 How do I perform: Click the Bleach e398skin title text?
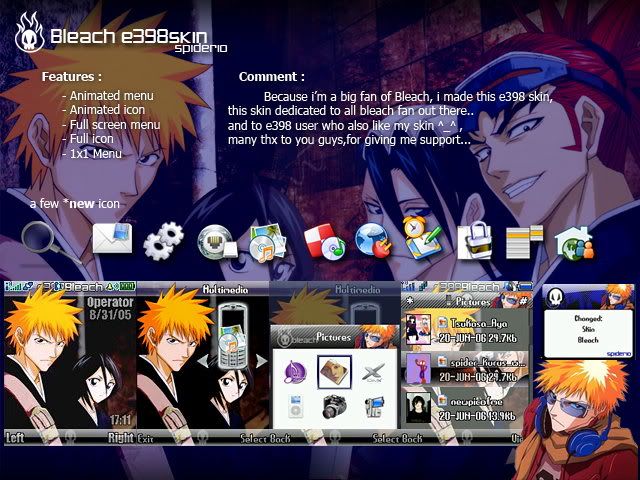129,36
